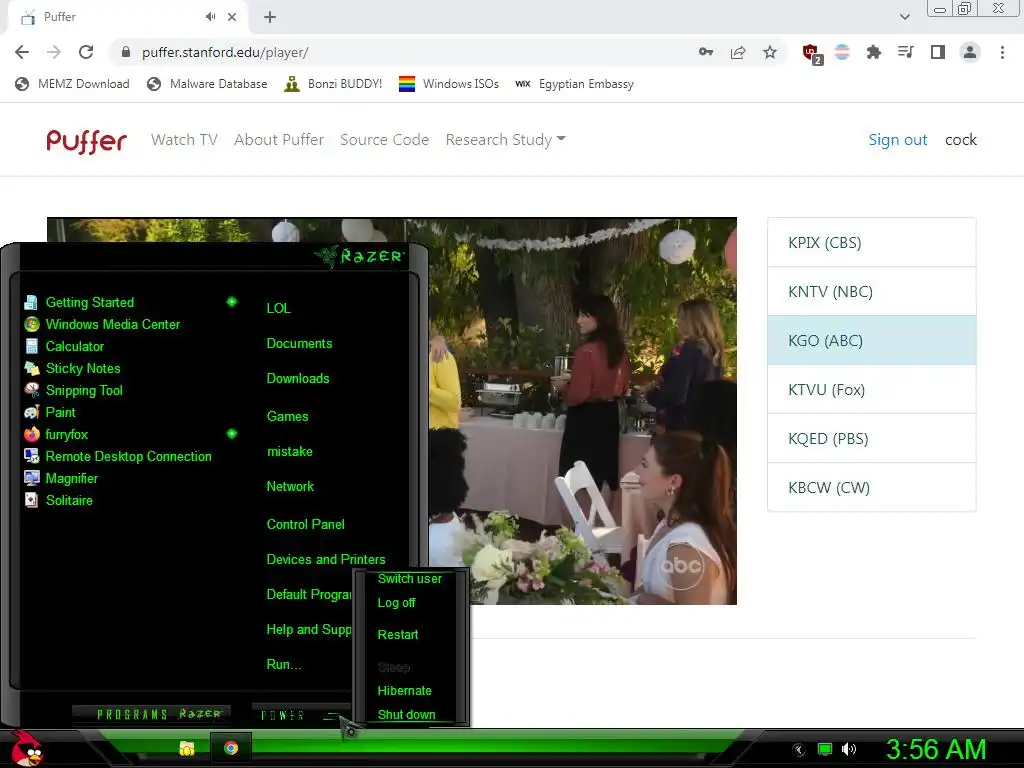Open Getting Started from Start menu

pyautogui.click(x=79, y=302)
